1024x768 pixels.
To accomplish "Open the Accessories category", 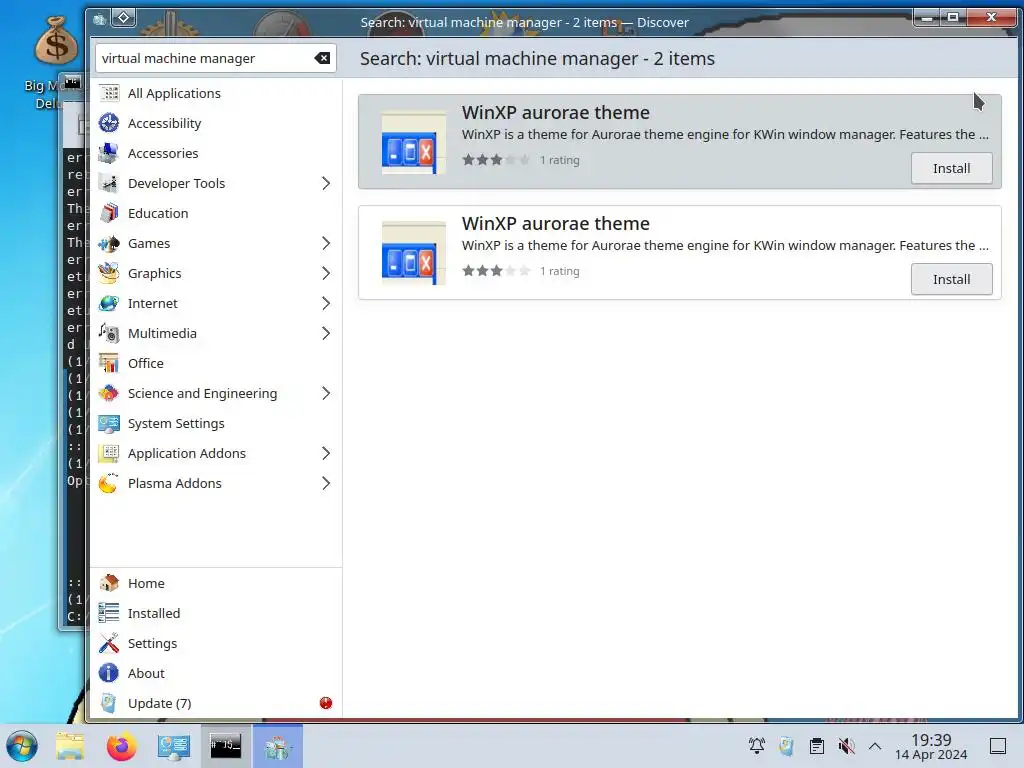I will 216,153.
